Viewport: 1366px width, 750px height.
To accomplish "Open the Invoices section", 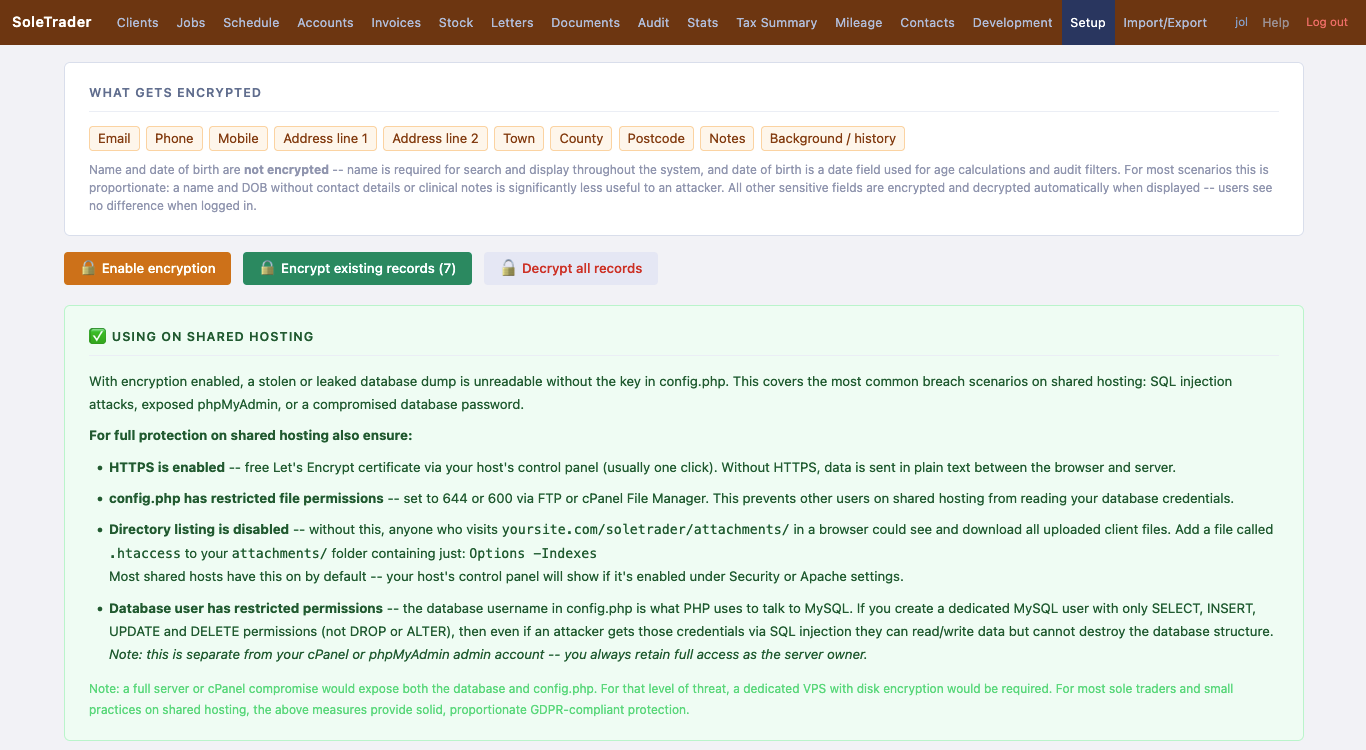I will click(396, 22).
